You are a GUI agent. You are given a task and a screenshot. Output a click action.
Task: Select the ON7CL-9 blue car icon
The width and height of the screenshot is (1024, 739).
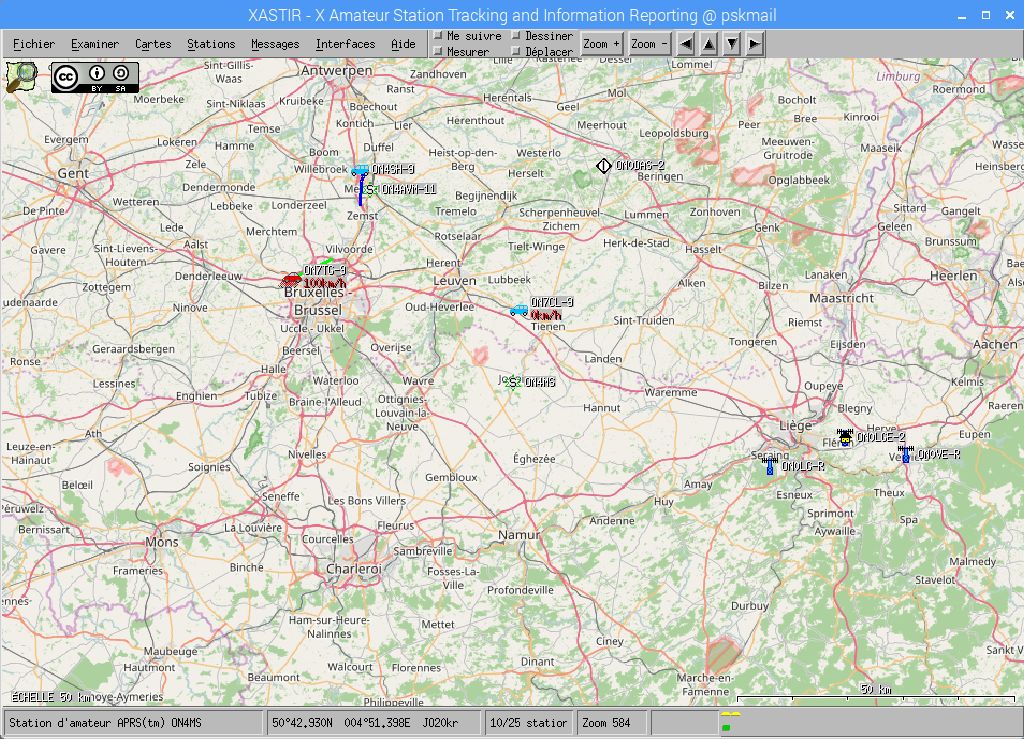pos(519,310)
